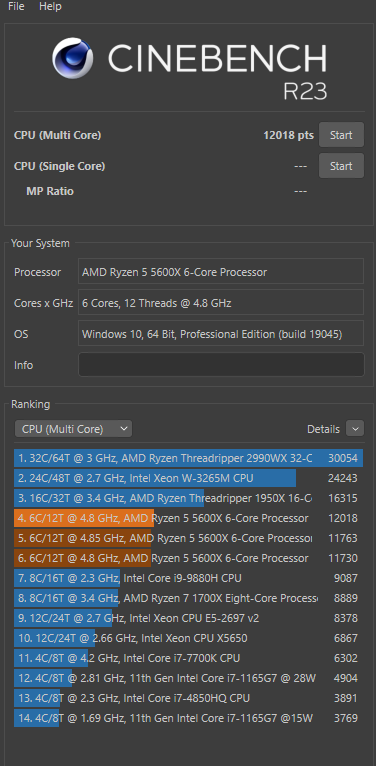Start the CPU Multi Core benchmark

(341, 135)
